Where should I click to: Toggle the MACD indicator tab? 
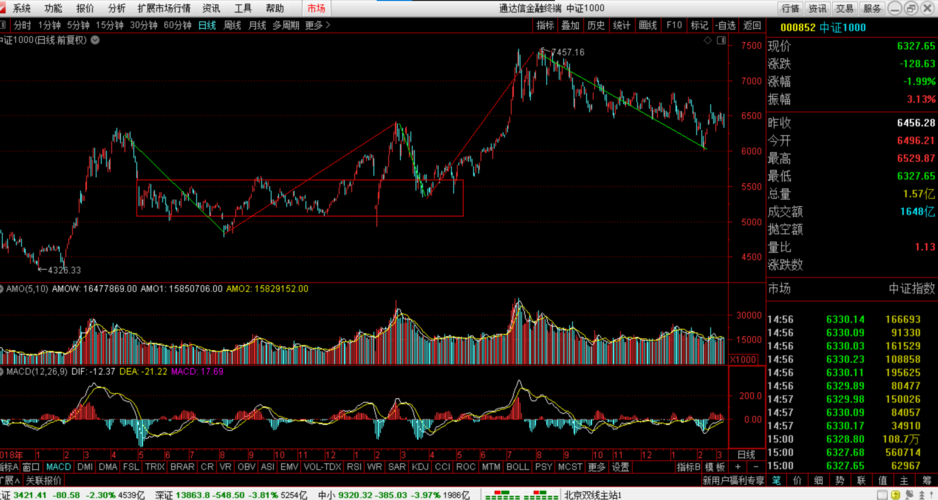pos(58,467)
